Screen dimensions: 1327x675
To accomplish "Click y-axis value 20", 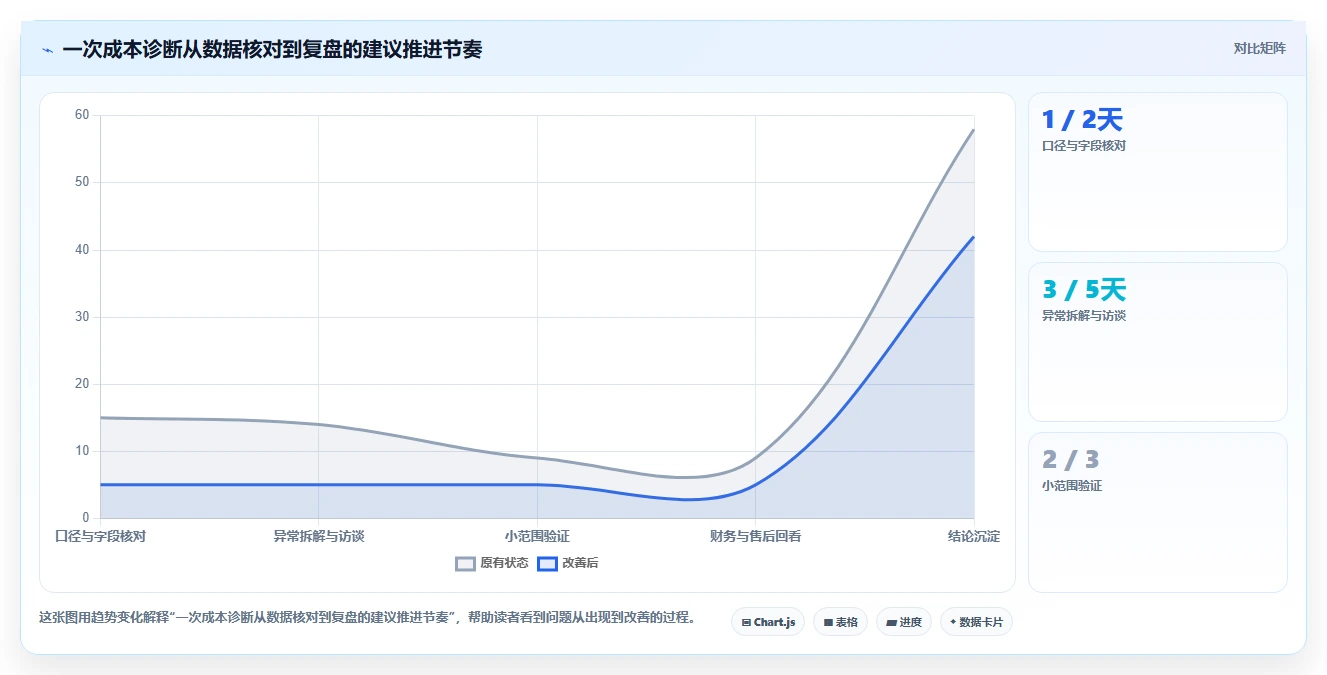I will tap(82, 384).
